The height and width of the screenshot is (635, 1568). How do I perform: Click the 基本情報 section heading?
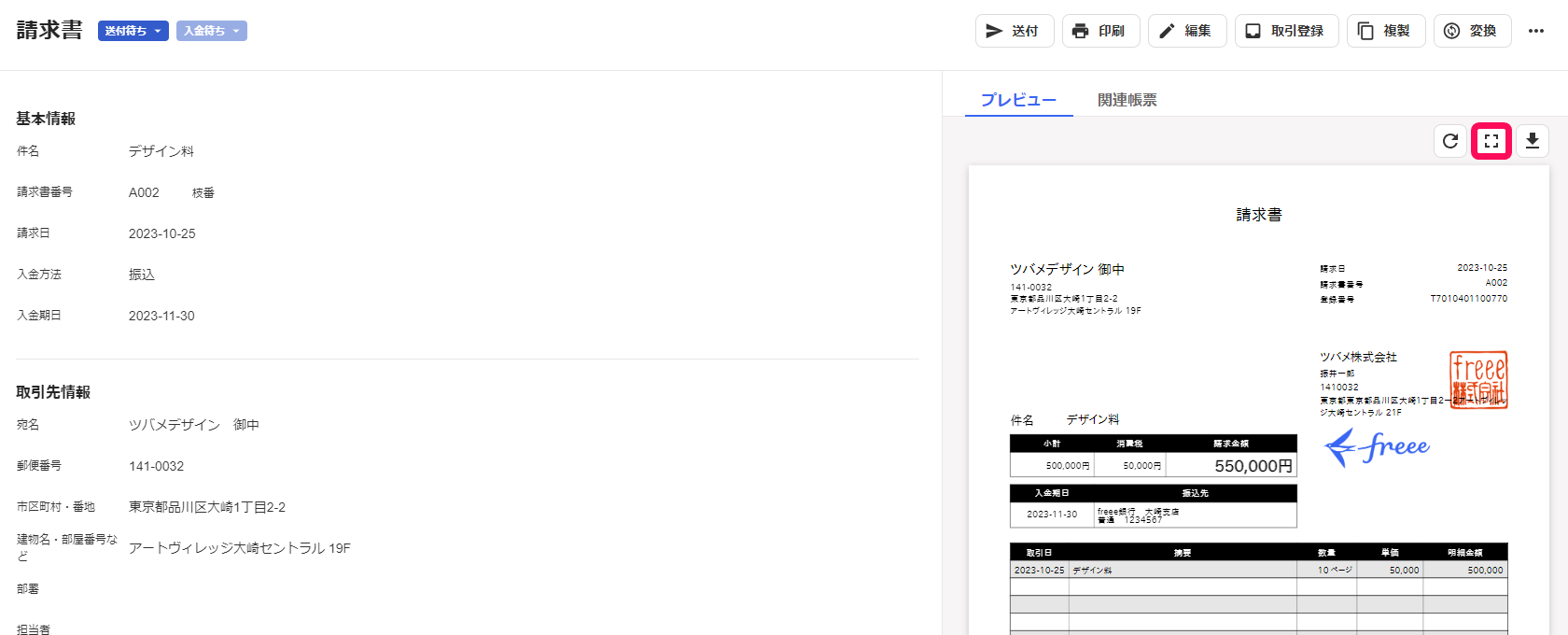coord(46,119)
